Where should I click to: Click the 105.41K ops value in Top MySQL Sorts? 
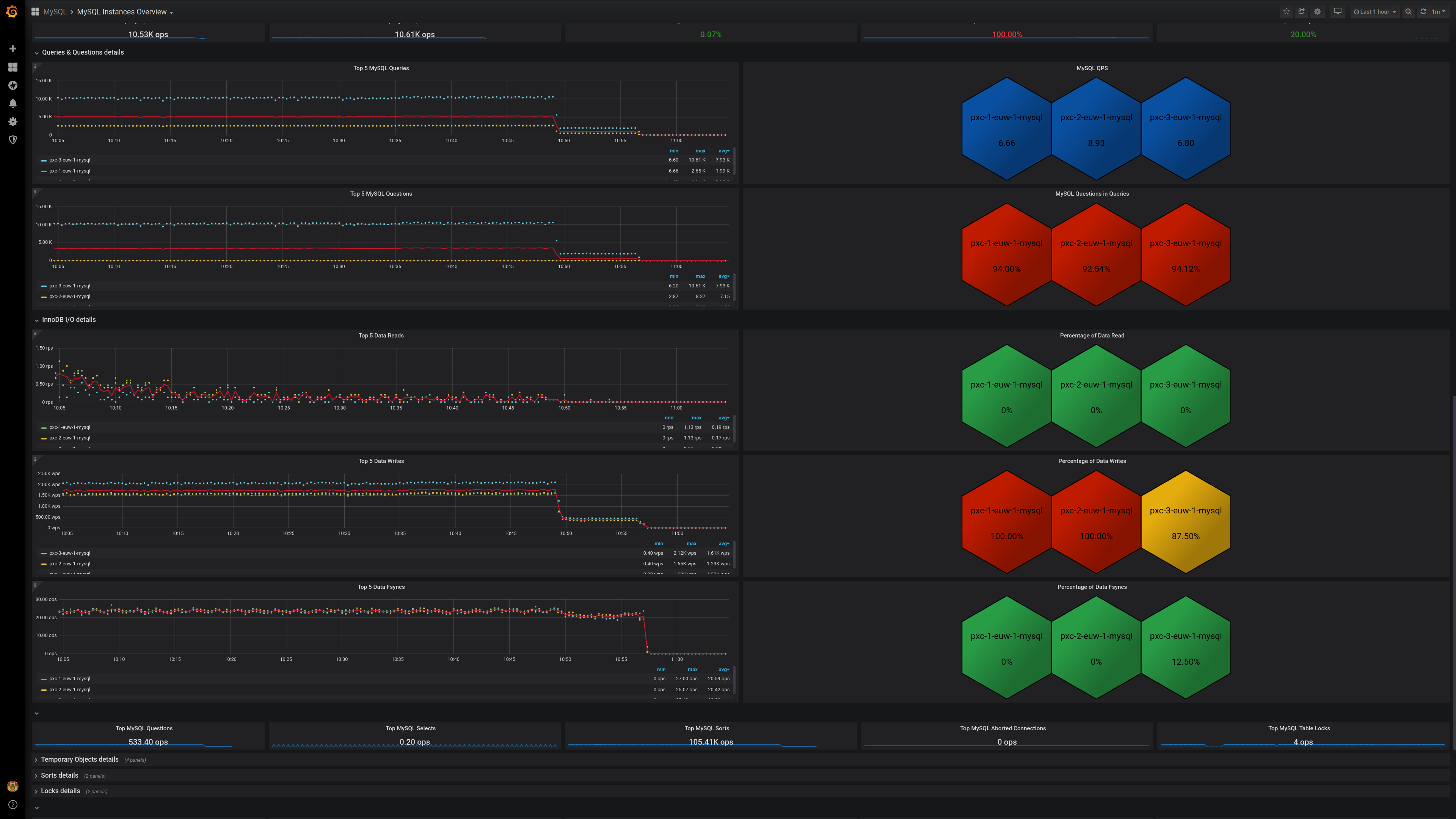coord(711,742)
